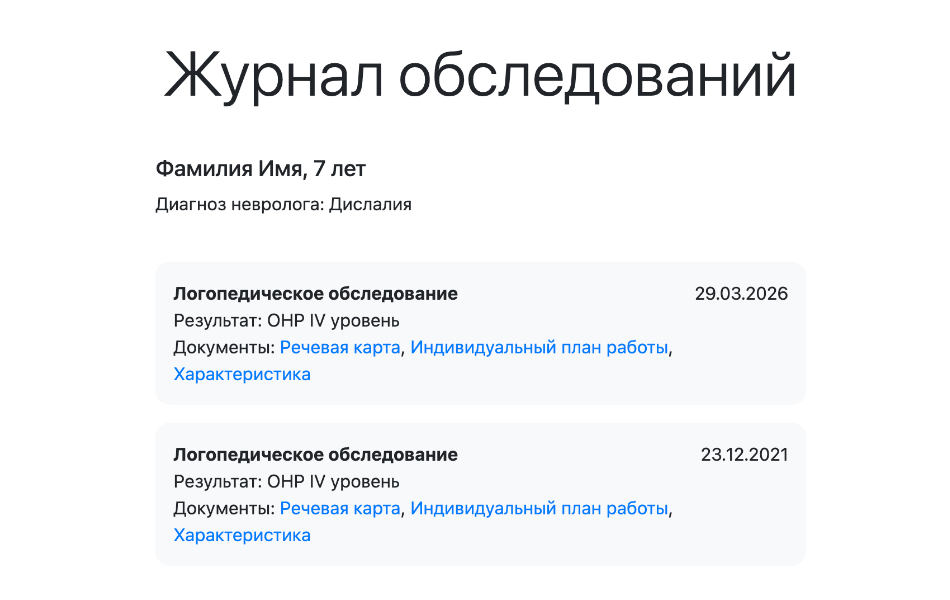Click Характеристика link in the 23.12.2021 entry
Viewport: 950px width, 600px height.
pos(242,535)
